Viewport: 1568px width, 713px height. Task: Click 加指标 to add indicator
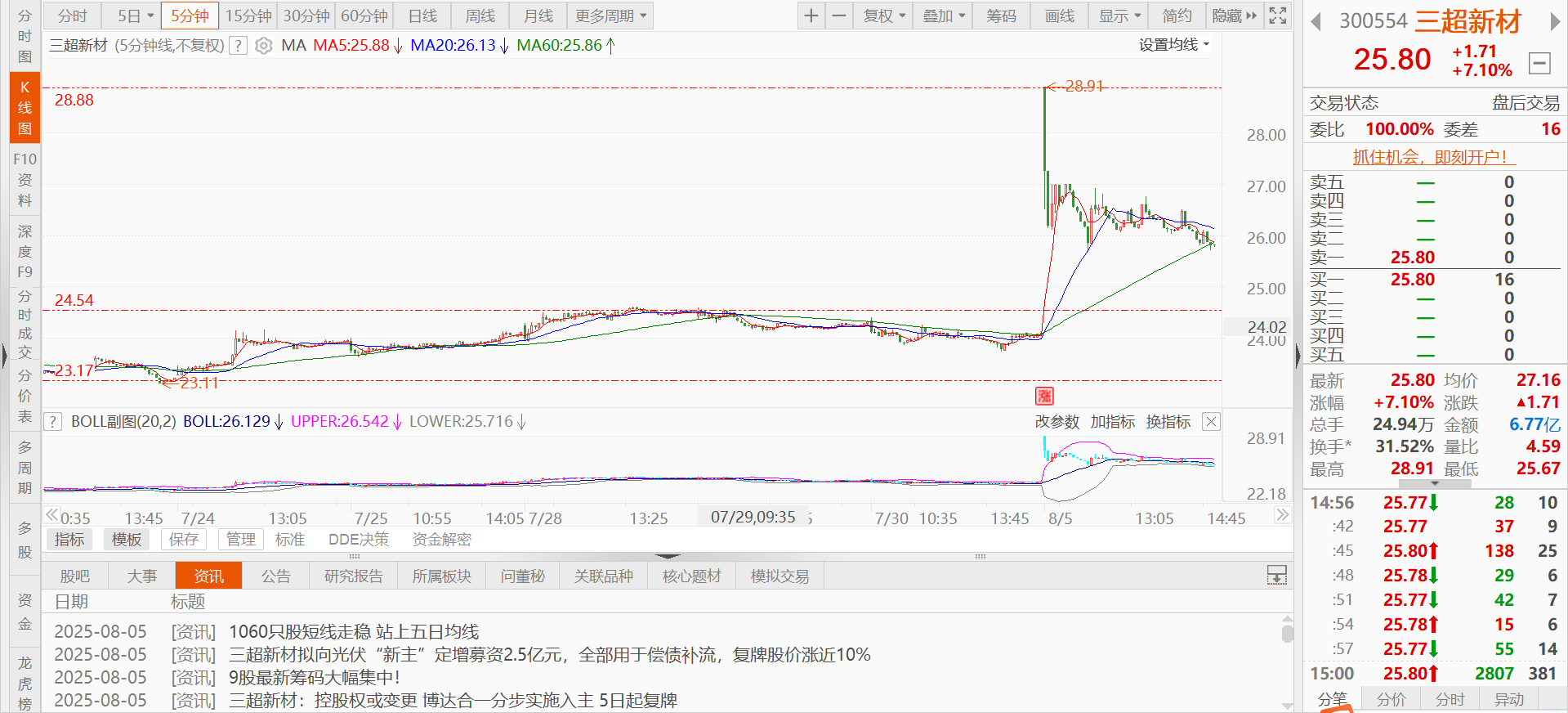point(1112,422)
